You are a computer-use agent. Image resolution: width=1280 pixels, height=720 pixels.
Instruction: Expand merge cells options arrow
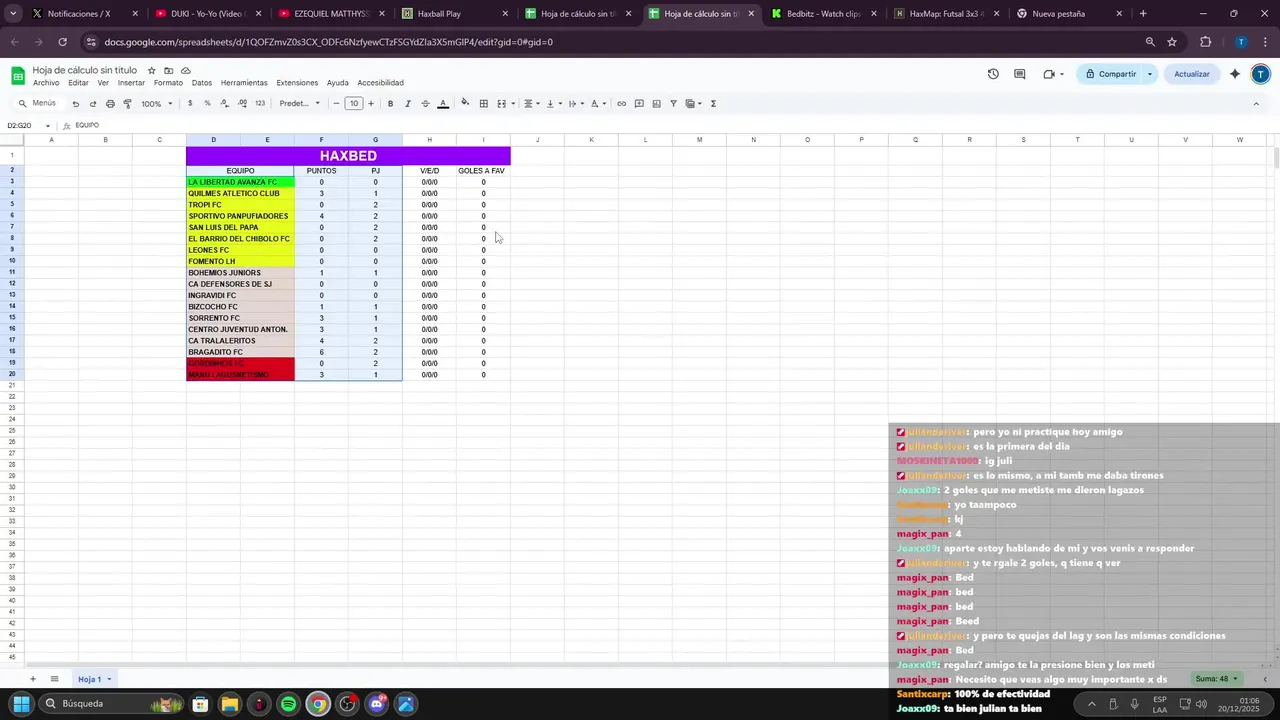point(513,104)
